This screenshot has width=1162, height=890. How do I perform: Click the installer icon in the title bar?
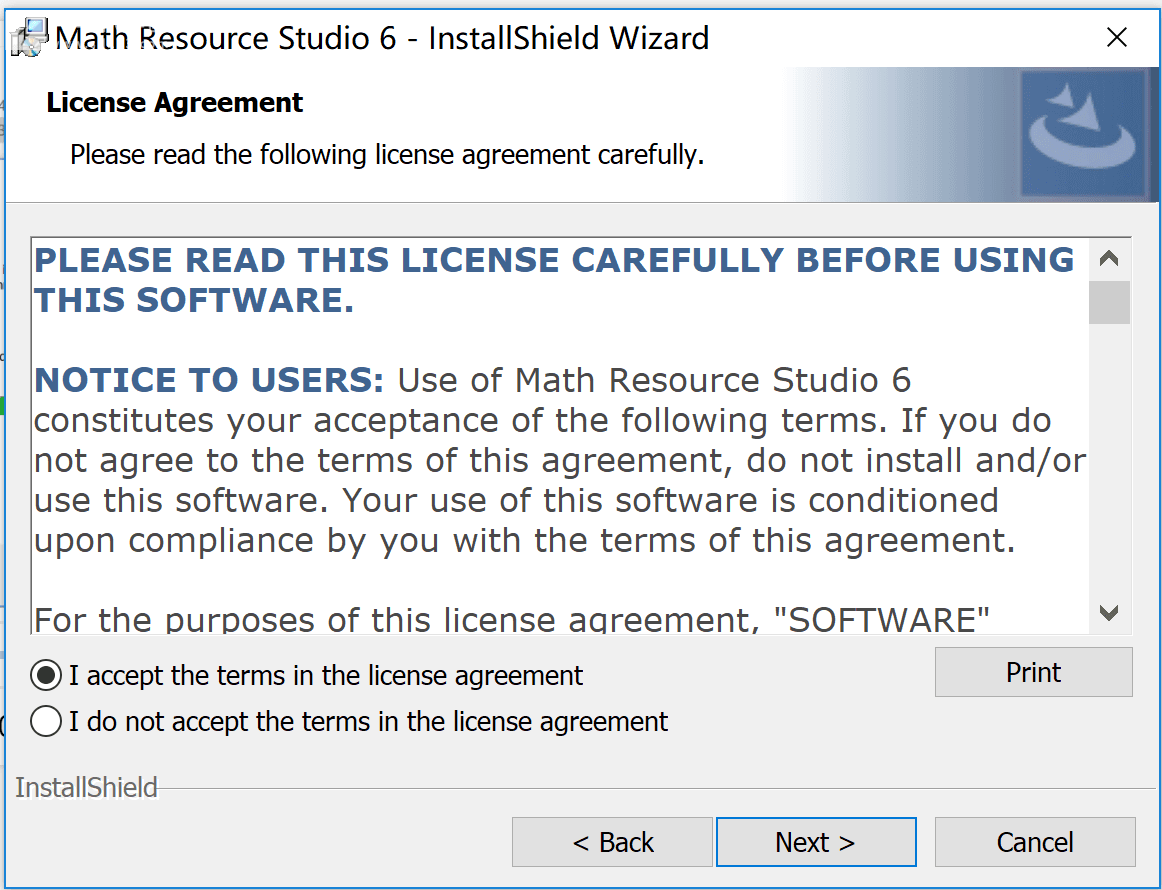30,38
